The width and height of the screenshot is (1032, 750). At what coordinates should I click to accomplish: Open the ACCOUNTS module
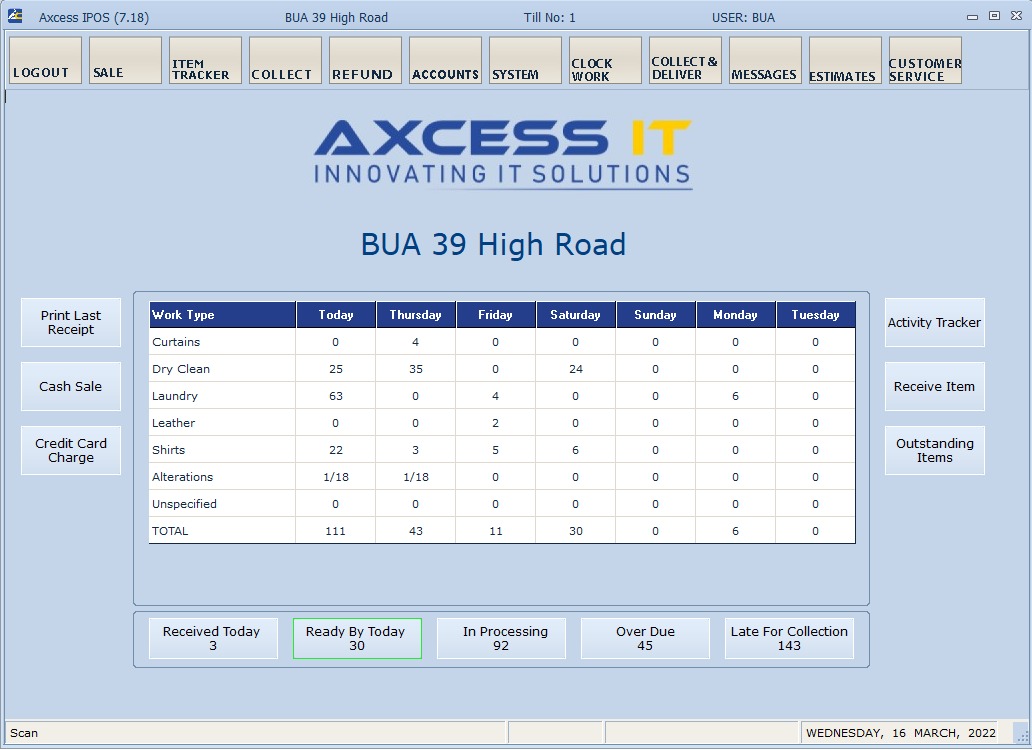[444, 60]
